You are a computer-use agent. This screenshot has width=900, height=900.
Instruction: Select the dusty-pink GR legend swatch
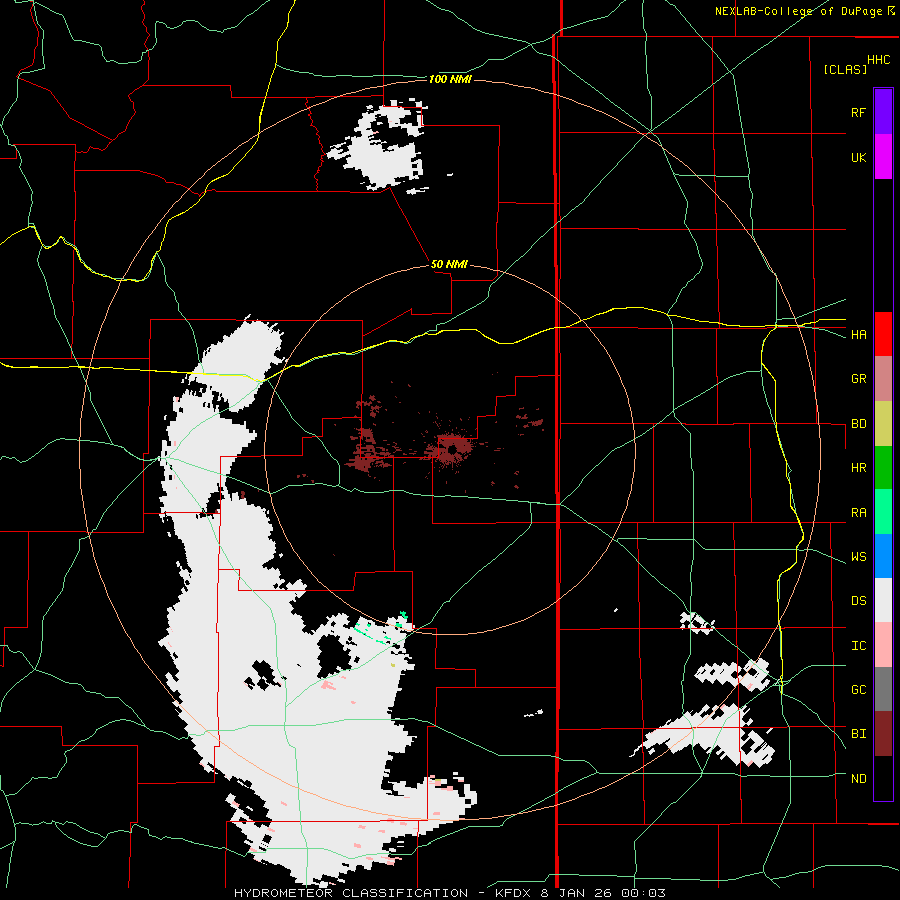pyautogui.click(x=883, y=379)
